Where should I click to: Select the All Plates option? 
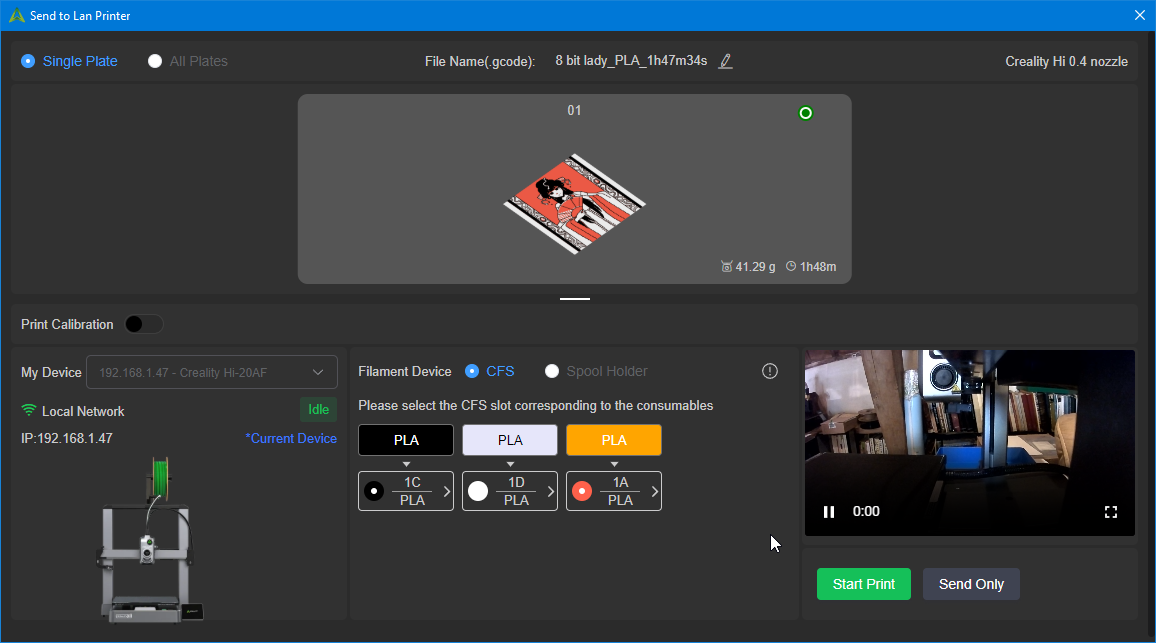188,61
